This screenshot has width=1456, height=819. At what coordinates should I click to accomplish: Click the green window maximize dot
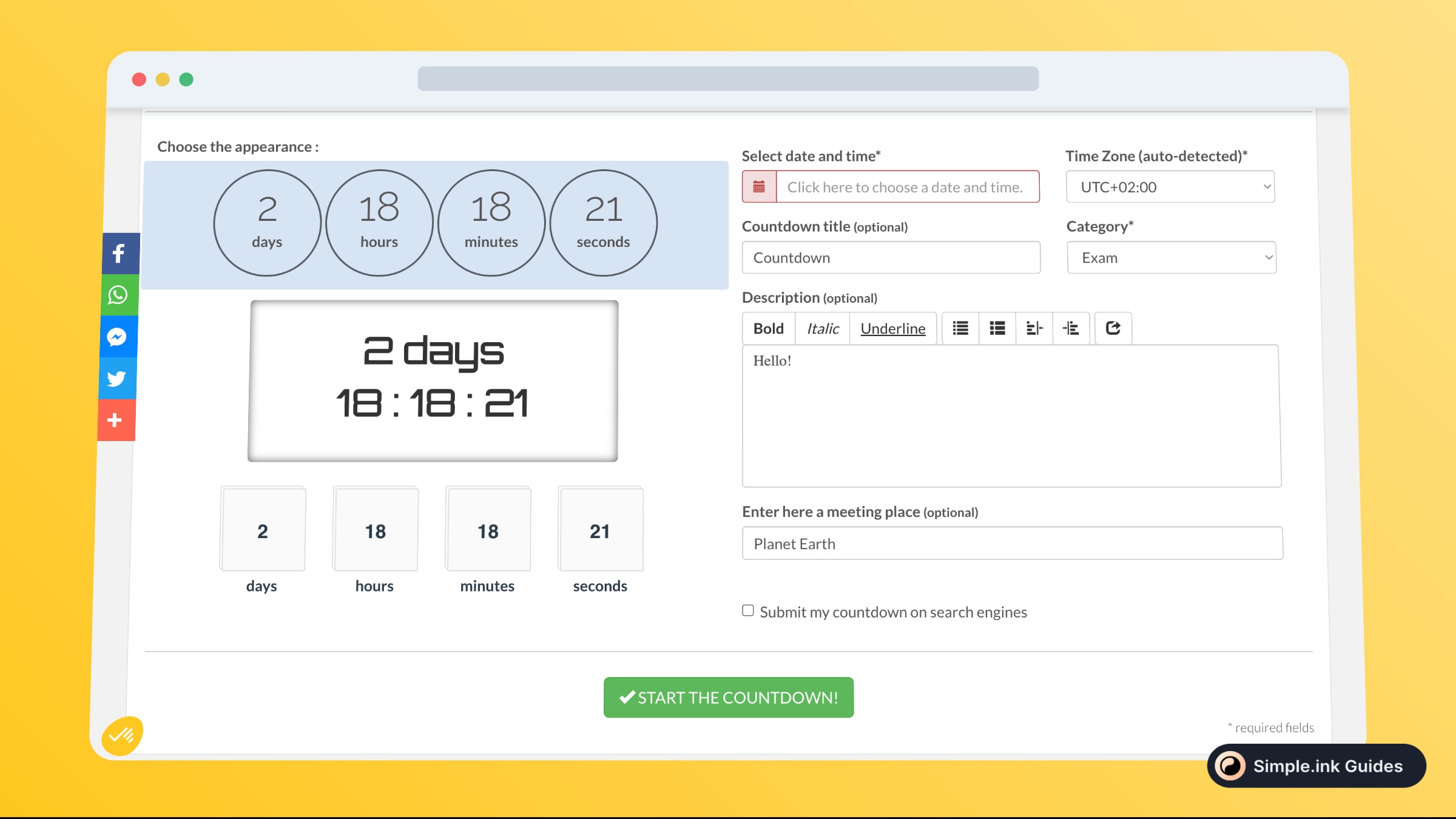coord(186,79)
